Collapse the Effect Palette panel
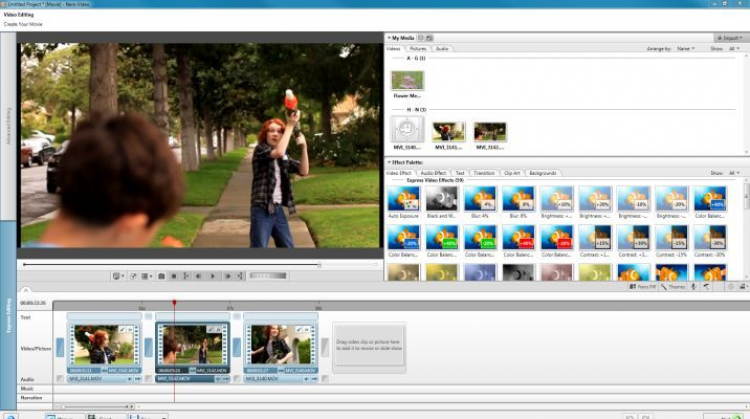 pos(389,161)
